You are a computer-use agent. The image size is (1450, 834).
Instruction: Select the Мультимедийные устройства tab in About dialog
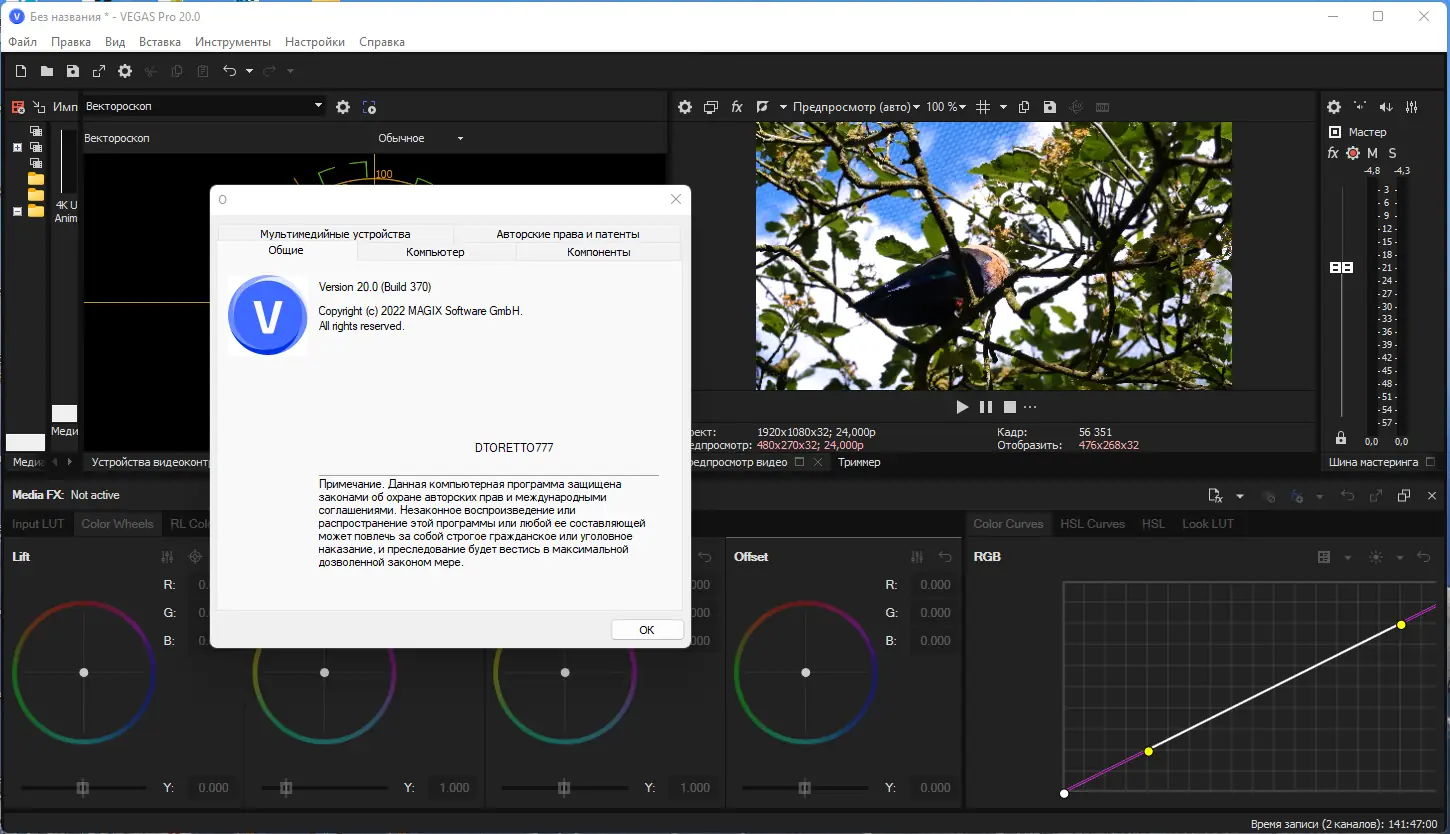tap(335, 234)
